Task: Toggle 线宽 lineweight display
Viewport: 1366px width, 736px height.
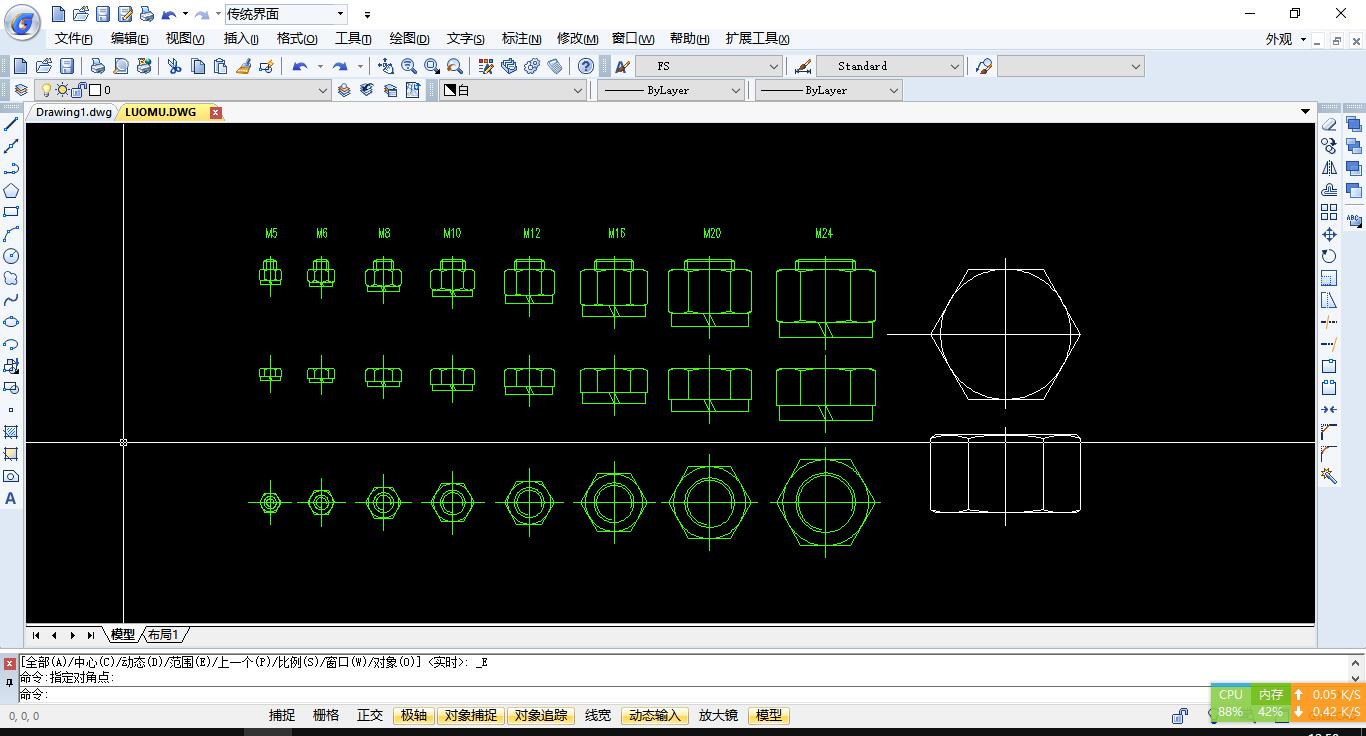Action: [x=598, y=715]
